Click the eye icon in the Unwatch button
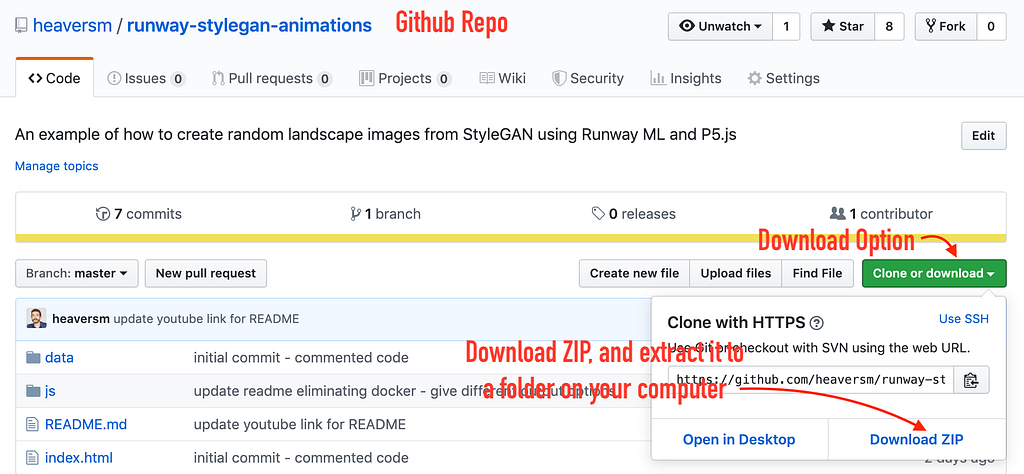The width and height of the screenshot is (1024, 474). tap(686, 27)
